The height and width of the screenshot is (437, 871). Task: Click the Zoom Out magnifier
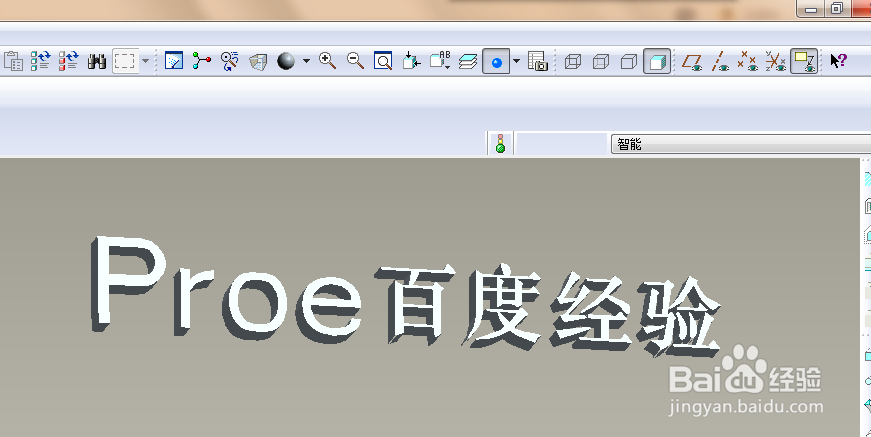point(355,61)
